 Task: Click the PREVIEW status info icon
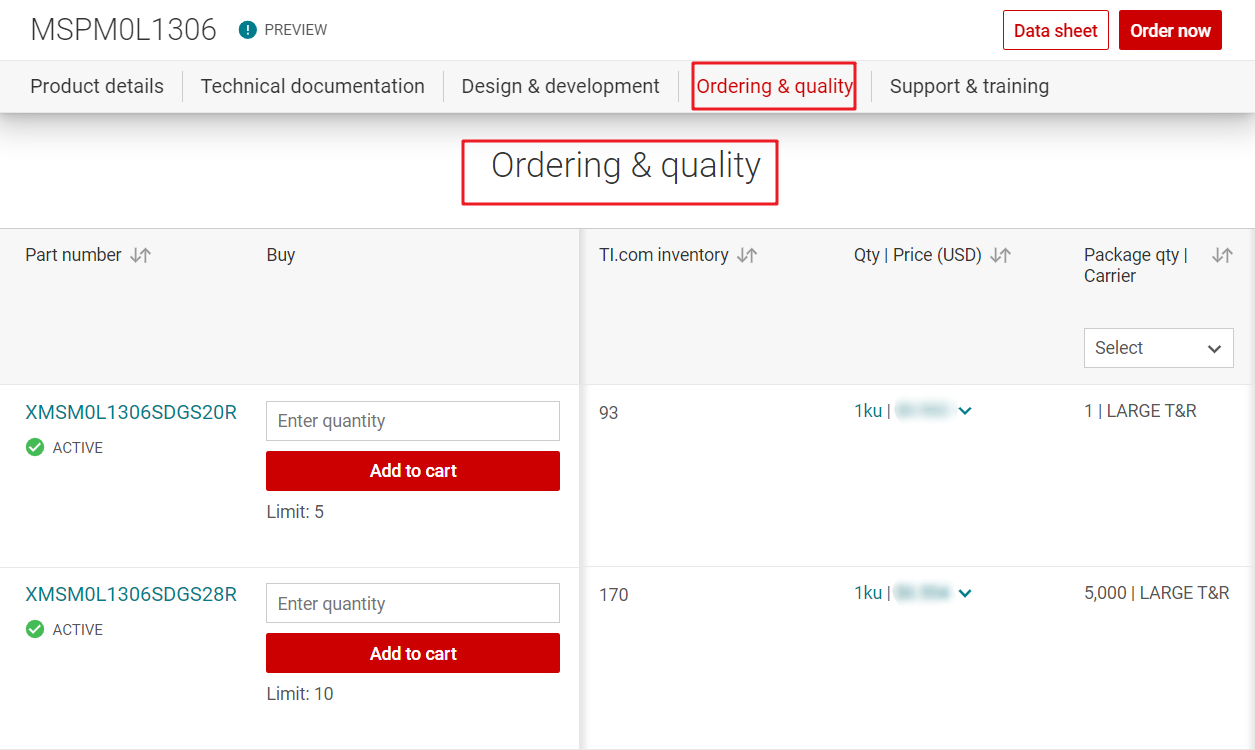point(248,30)
